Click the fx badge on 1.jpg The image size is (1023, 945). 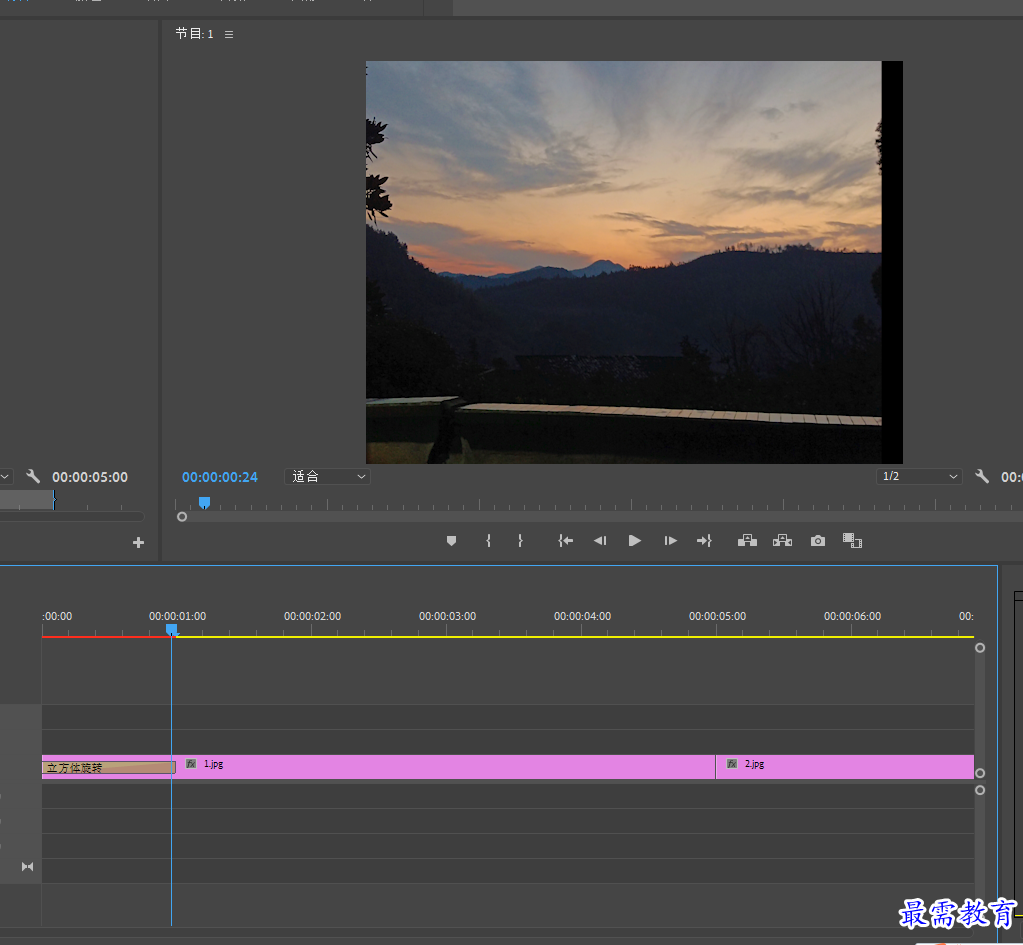point(191,764)
